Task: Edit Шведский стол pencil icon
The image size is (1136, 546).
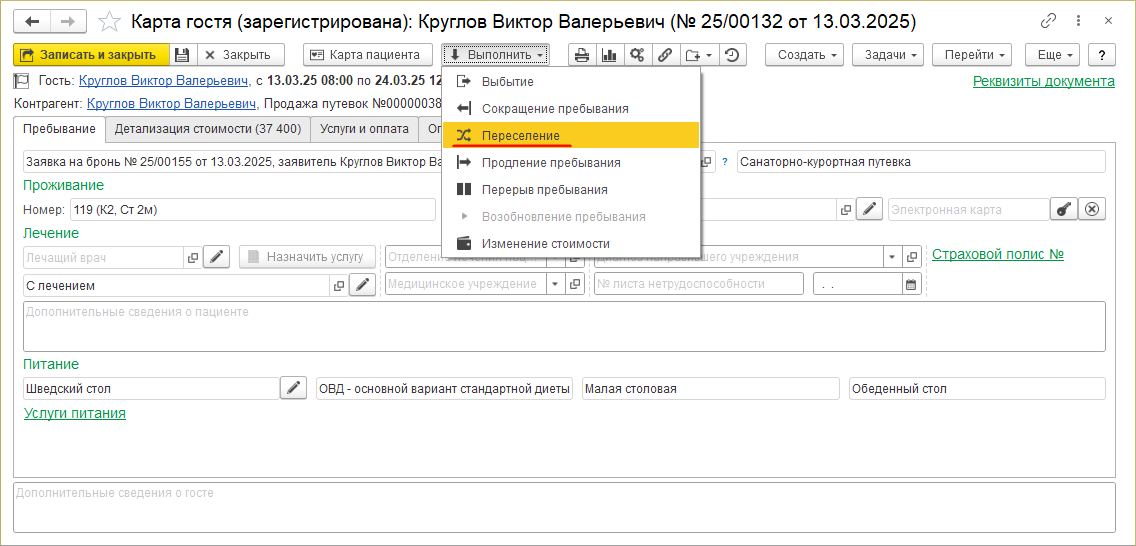Action: tap(293, 388)
